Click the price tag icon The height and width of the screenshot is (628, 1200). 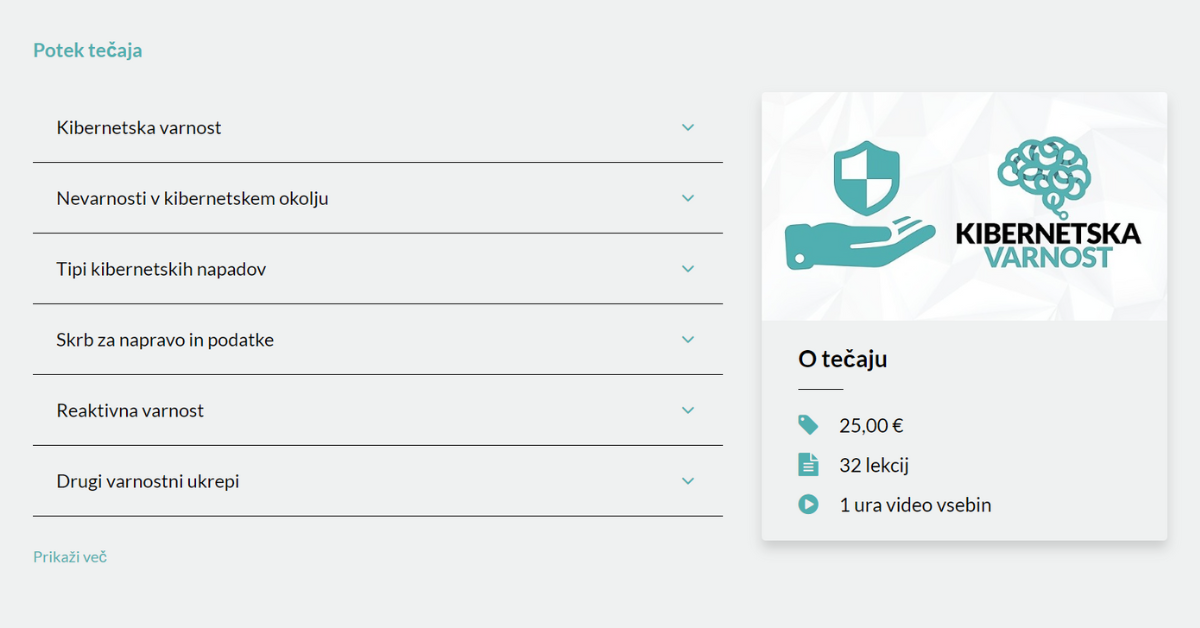(808, 425)
